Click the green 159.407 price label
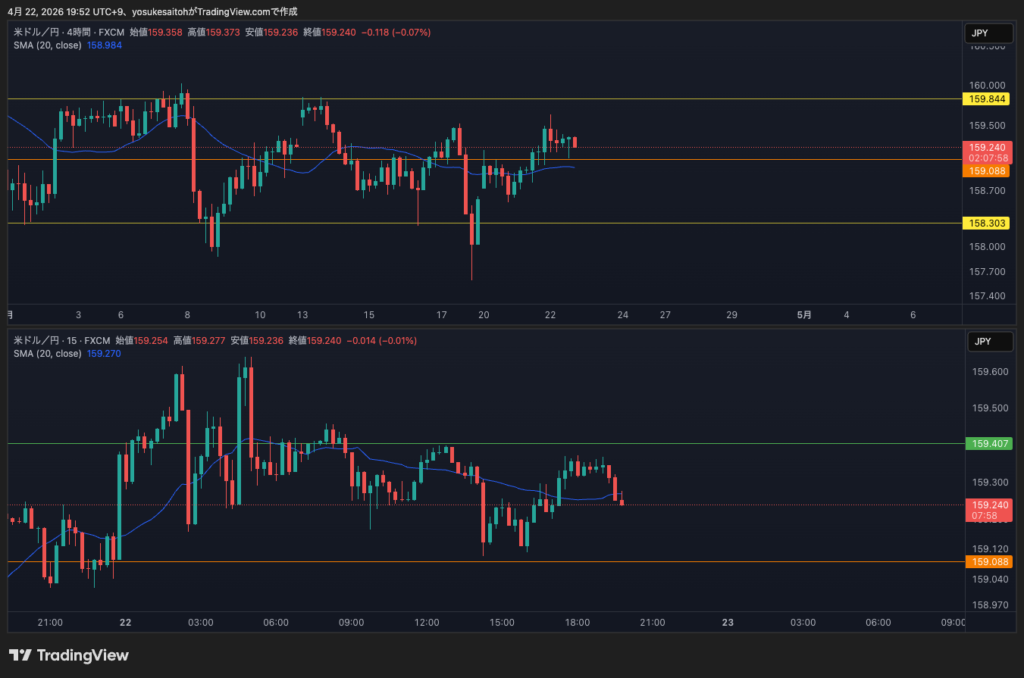 [985, 443]
